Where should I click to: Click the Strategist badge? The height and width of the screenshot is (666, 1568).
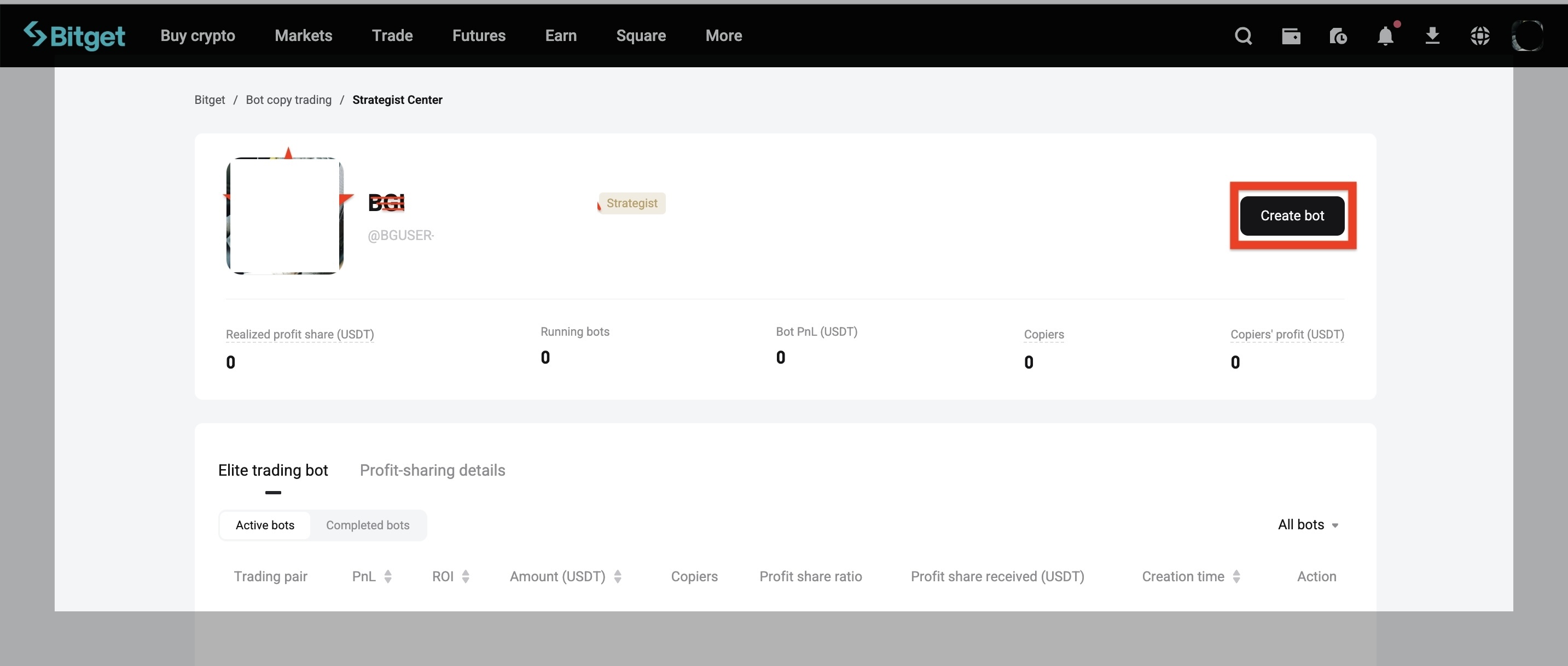coord(631,203)
